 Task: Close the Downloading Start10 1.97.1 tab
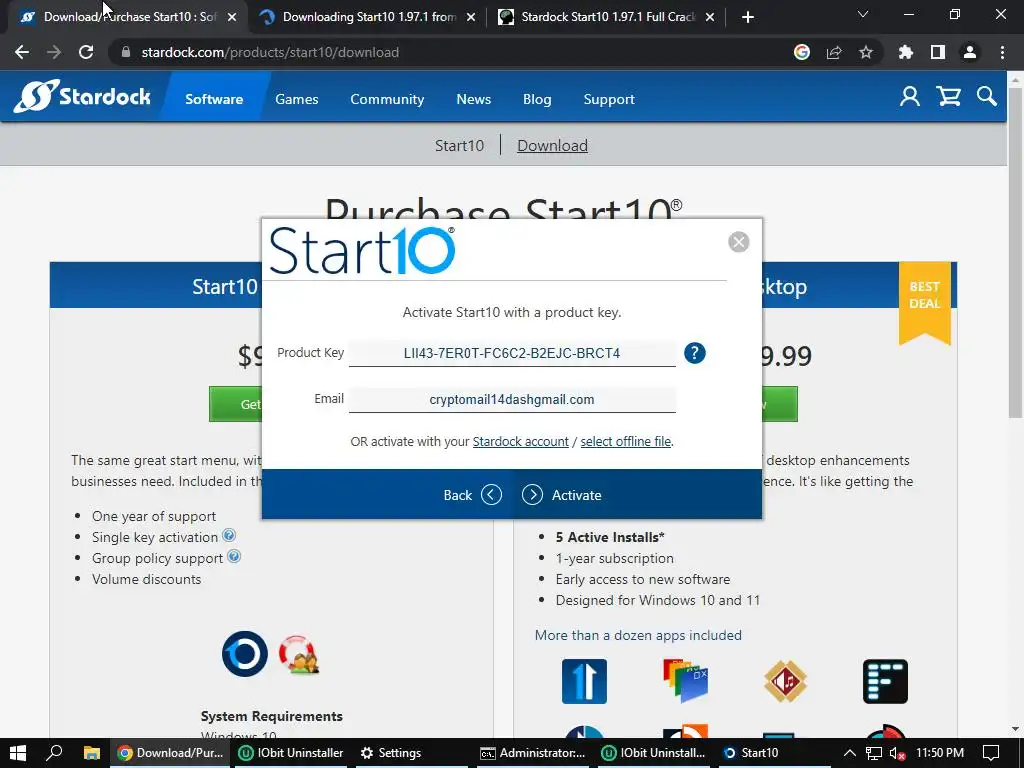coord(471,18)
